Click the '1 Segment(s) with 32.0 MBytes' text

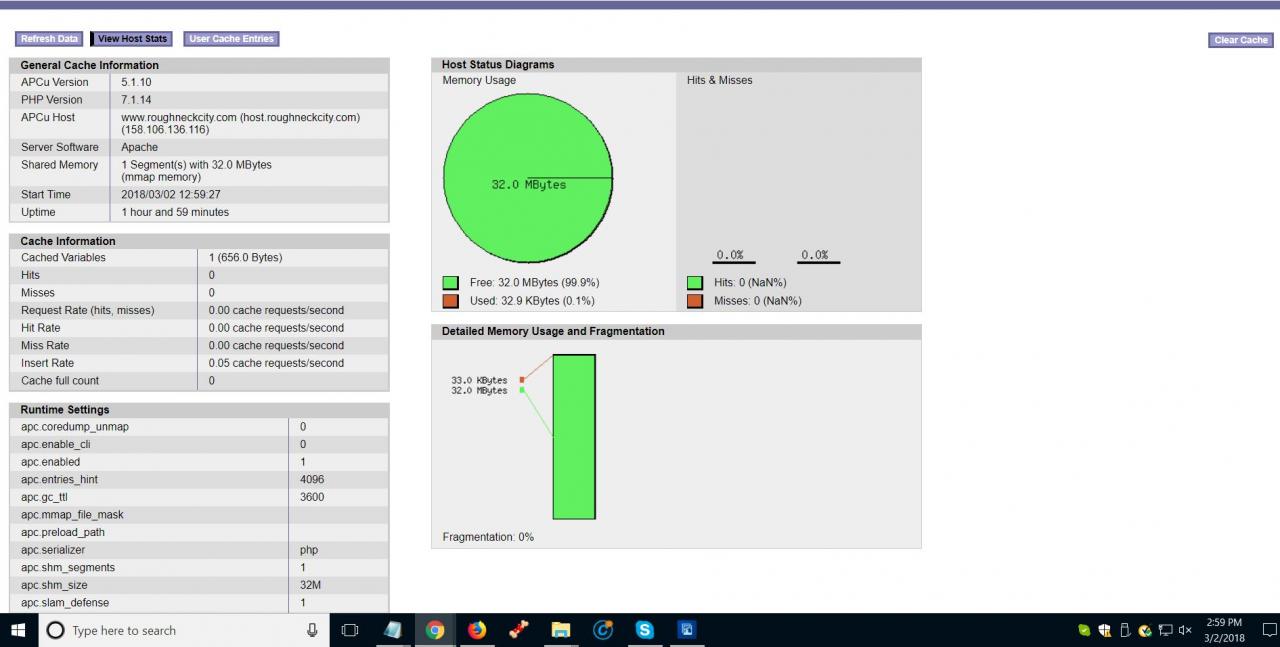(196, 165)
